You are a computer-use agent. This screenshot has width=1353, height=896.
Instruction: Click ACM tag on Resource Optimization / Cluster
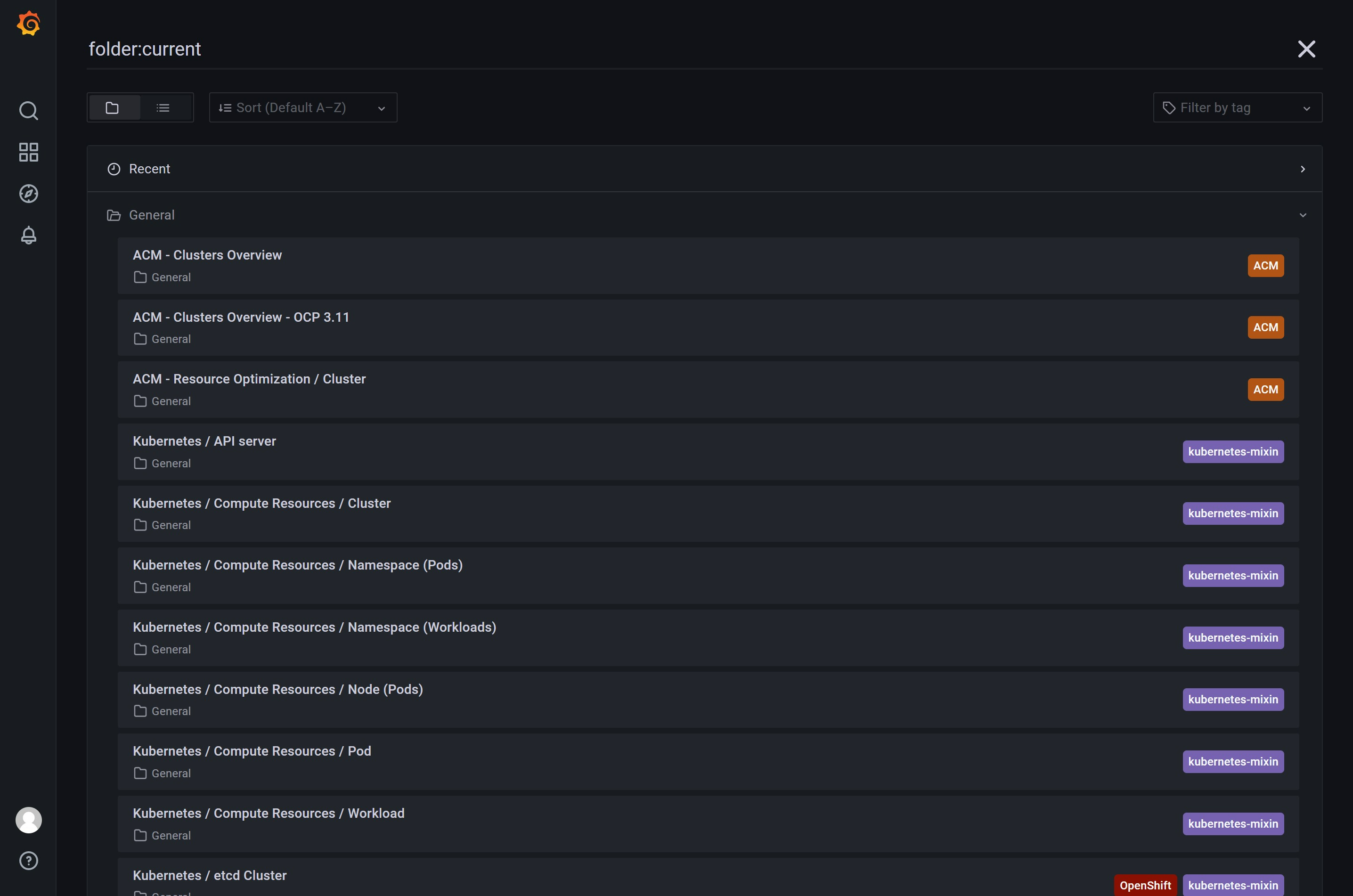pos(1265,390)
